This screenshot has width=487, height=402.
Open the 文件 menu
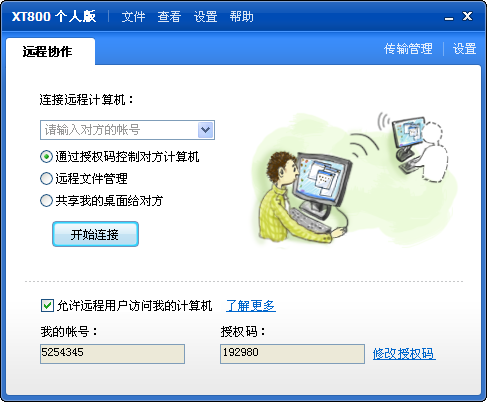pyautogui.click(x=133, y=17)
